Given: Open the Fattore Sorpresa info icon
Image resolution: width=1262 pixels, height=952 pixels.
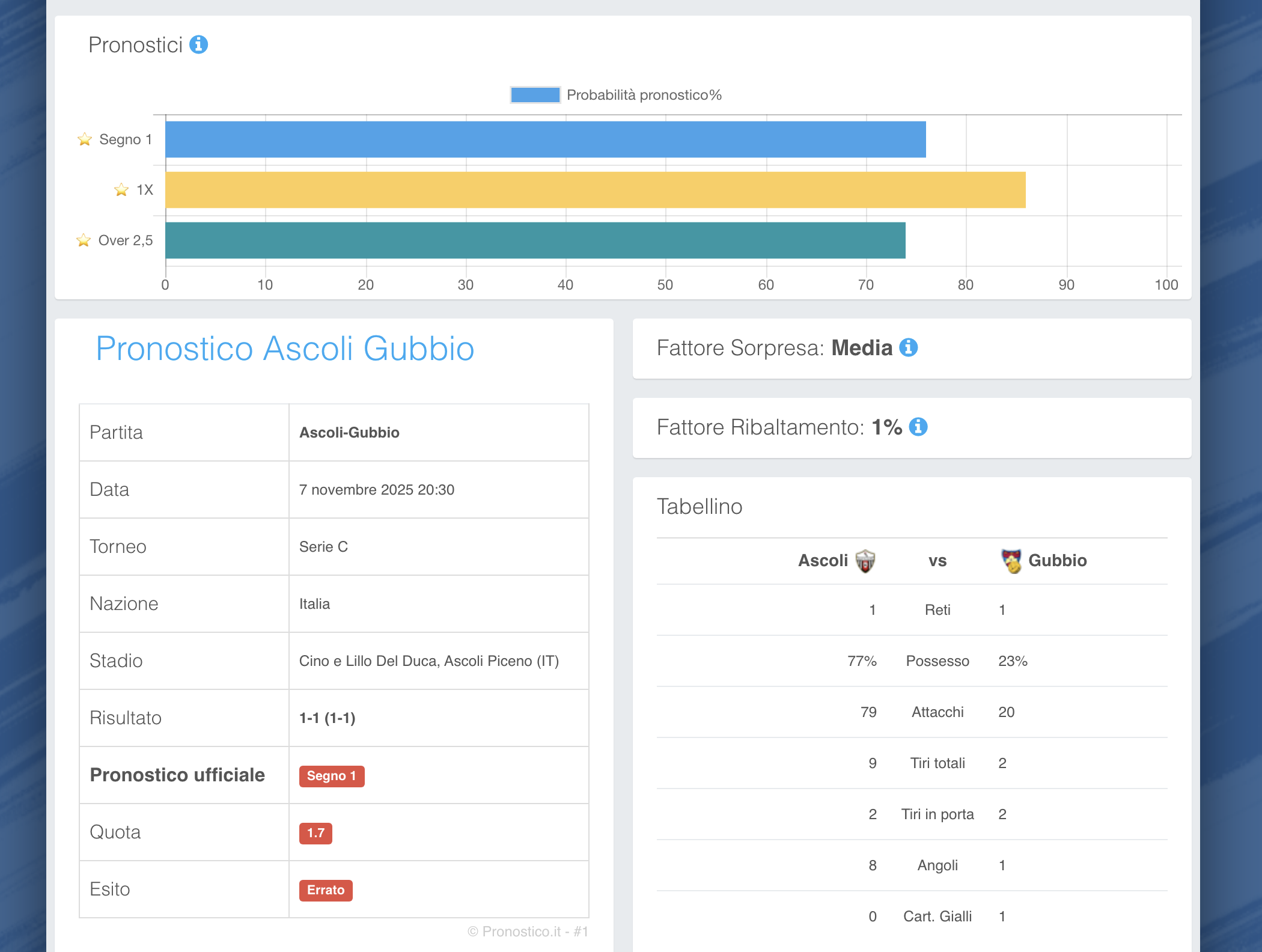Looking at the screenshot, I should pos(908,347).
